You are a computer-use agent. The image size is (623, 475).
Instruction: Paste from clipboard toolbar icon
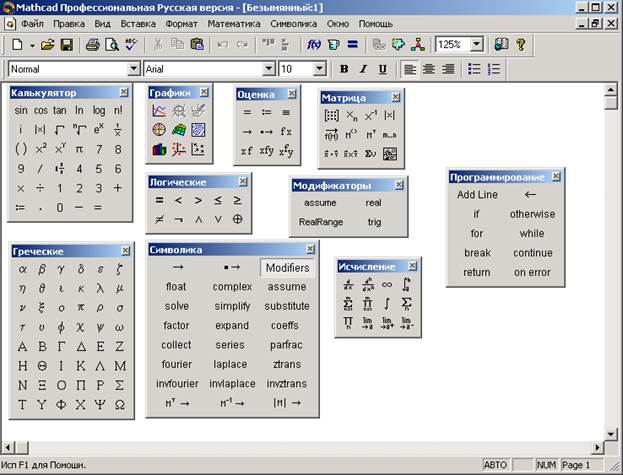click(x=197, y=44)
